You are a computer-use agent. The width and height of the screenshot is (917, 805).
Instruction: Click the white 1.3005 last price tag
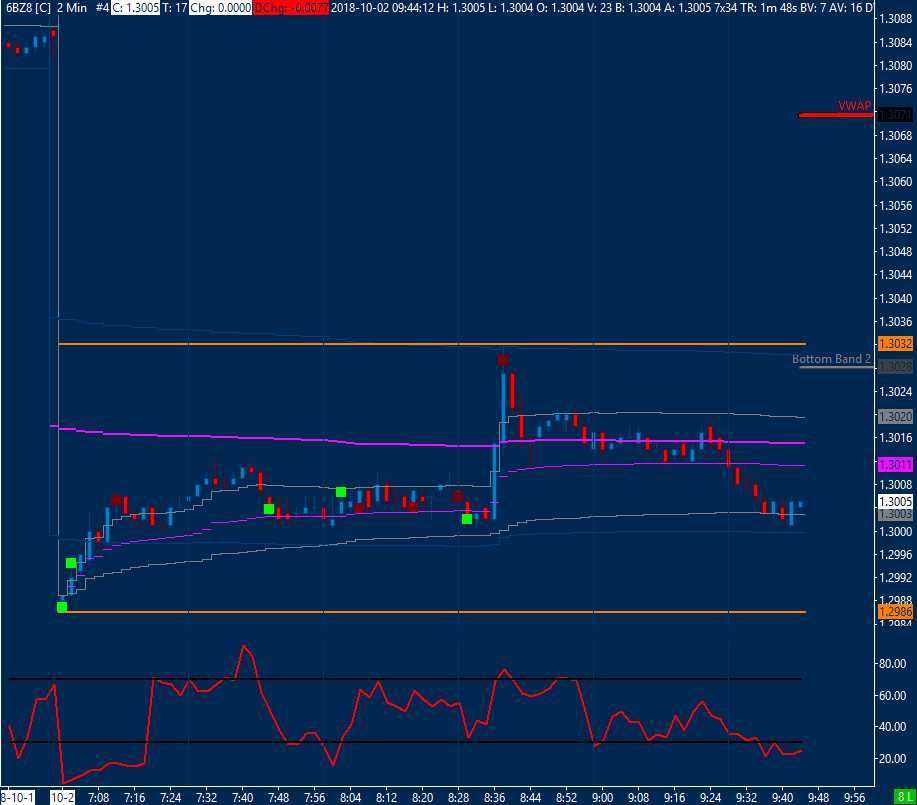click(895, 501)
